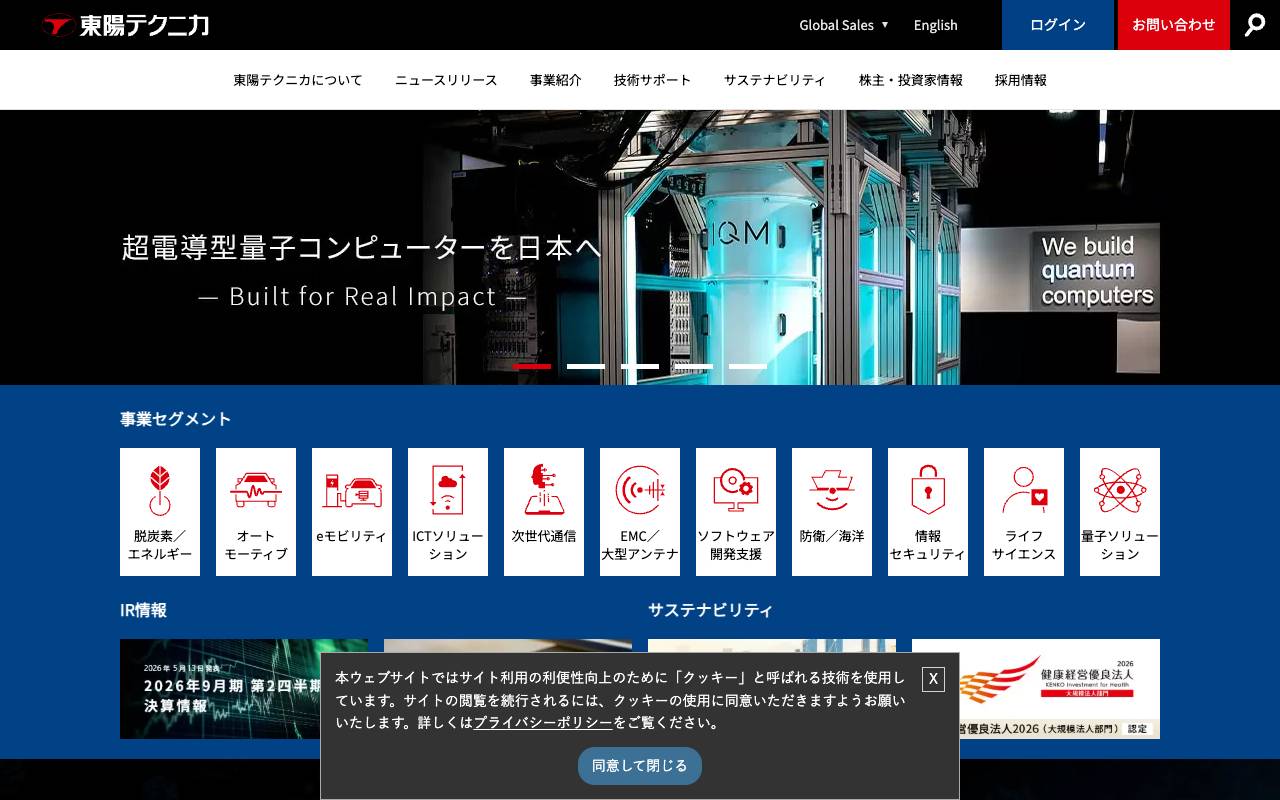Open the search magnifier icon
The height and width of the screenshot is (800, 1280).
click(x=1255, y=25)
